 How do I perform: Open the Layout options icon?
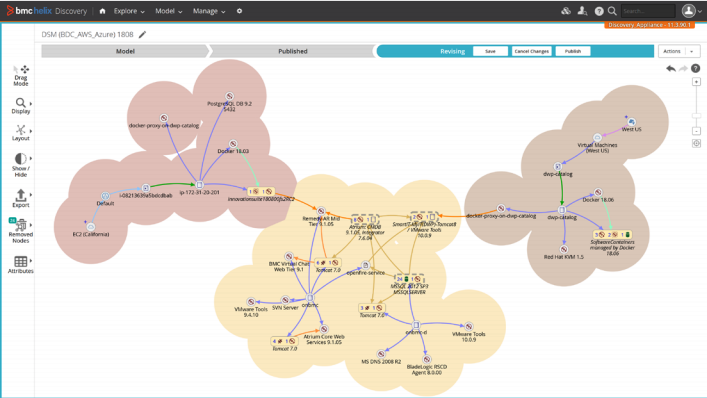pyautogui.click(x=21, y=133)
